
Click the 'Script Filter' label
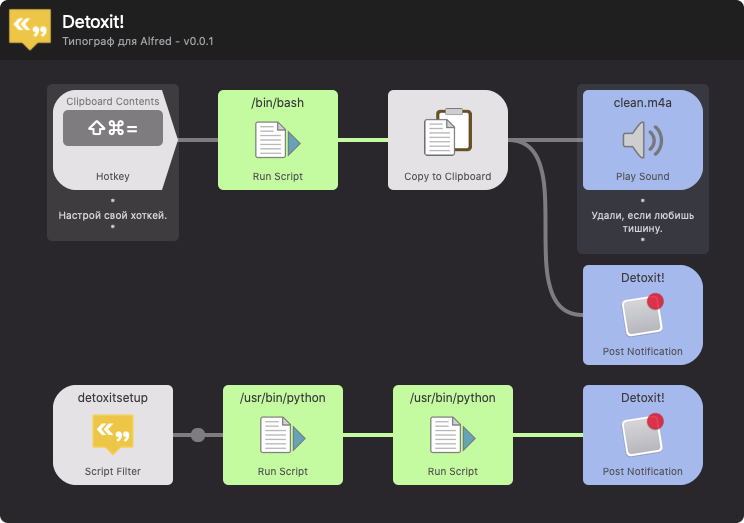pyautogui.click(x=113, y=472)
